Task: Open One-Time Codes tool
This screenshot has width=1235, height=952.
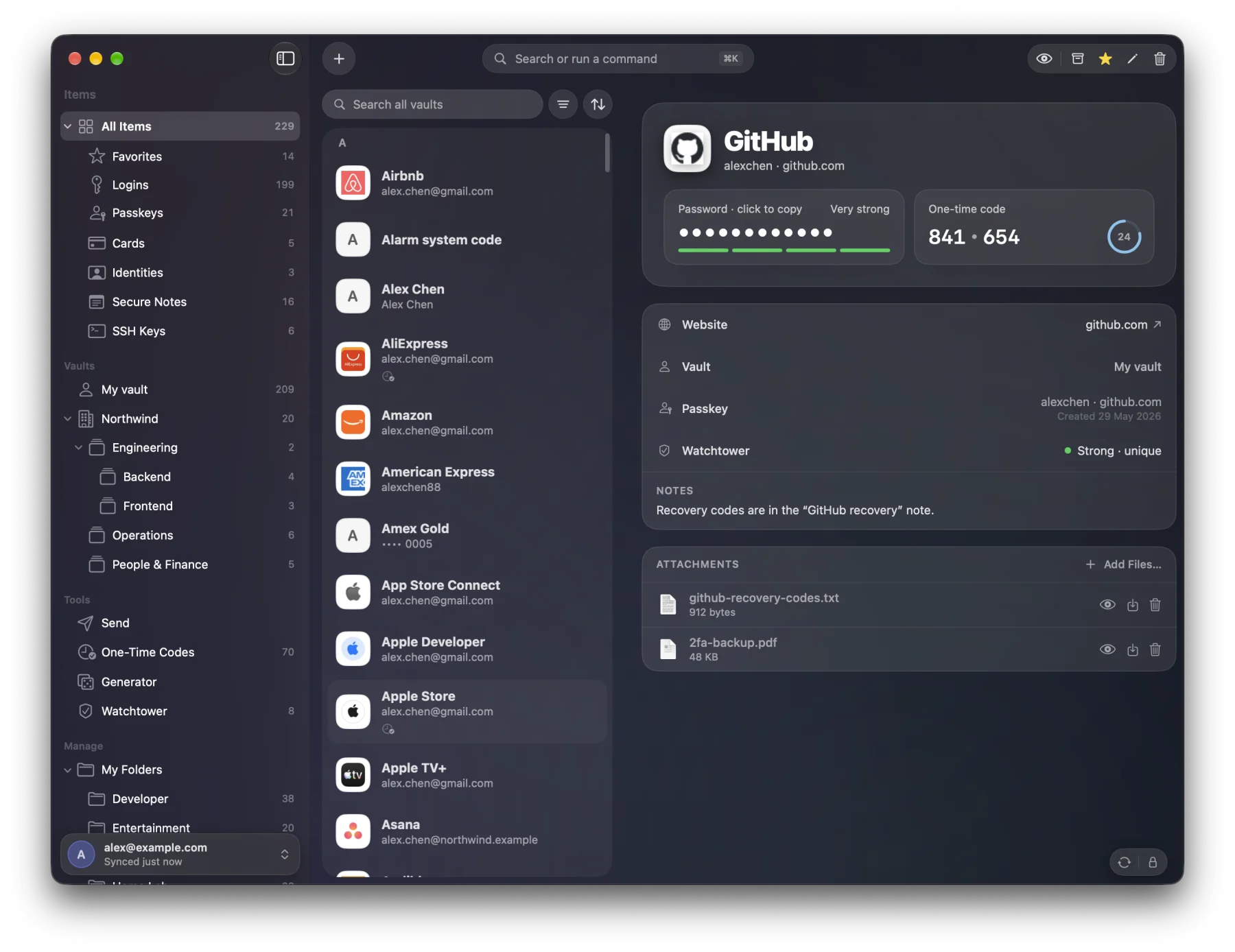Action: (x=180, y=652)
